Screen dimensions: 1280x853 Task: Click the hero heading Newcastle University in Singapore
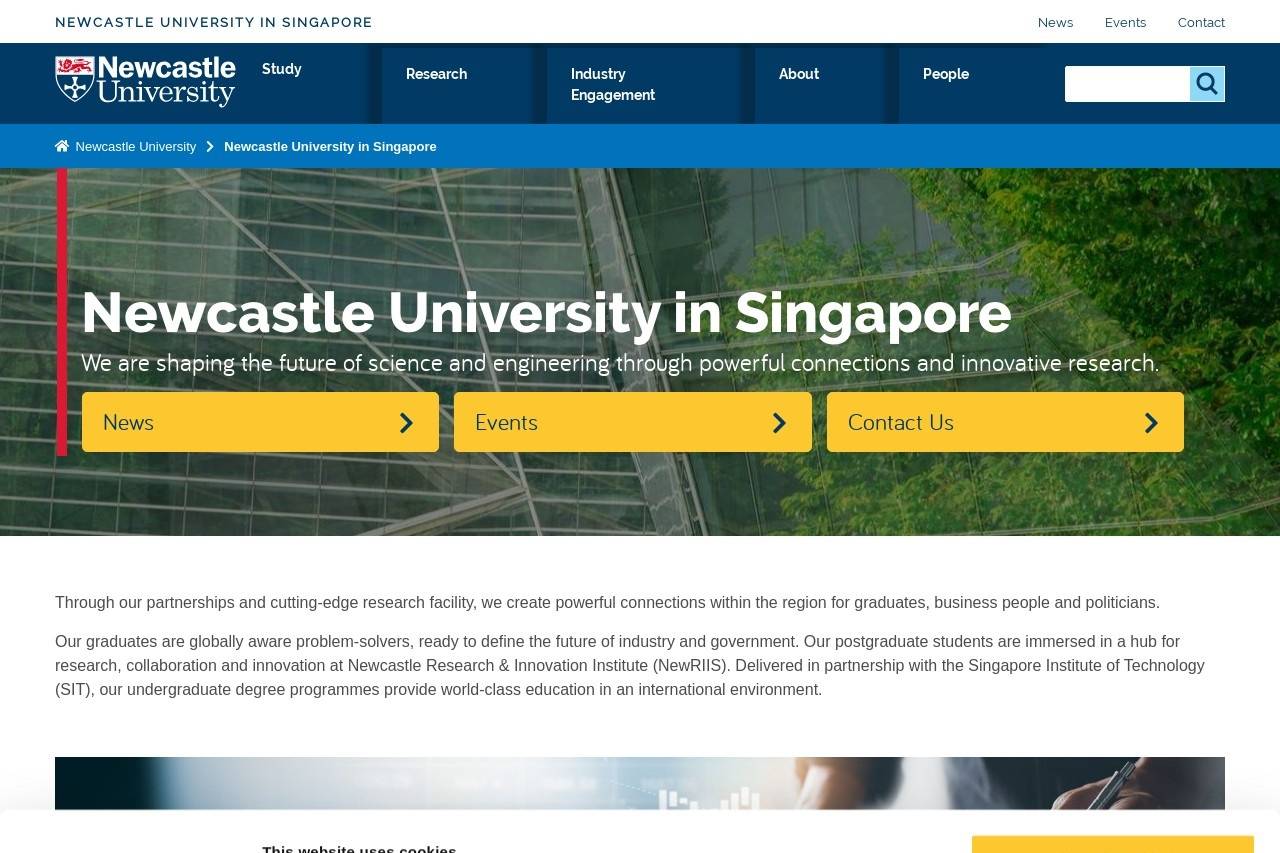click(x=546, y=313)
